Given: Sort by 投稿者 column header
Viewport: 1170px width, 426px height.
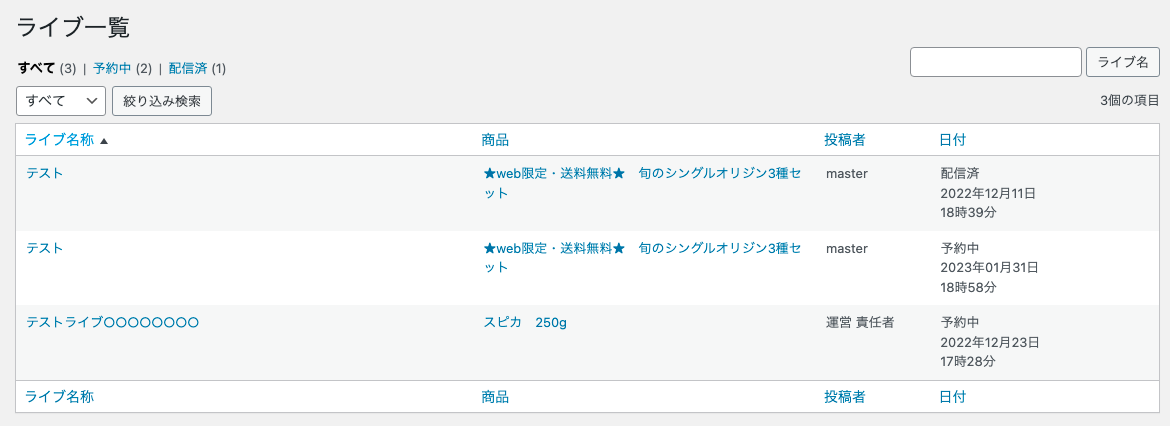Looking at the screenshot, I should pos(844,140).
